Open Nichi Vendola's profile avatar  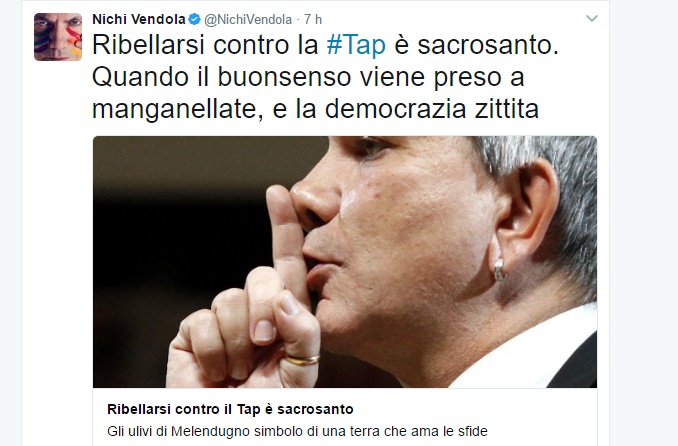click(x=58, y=37)
